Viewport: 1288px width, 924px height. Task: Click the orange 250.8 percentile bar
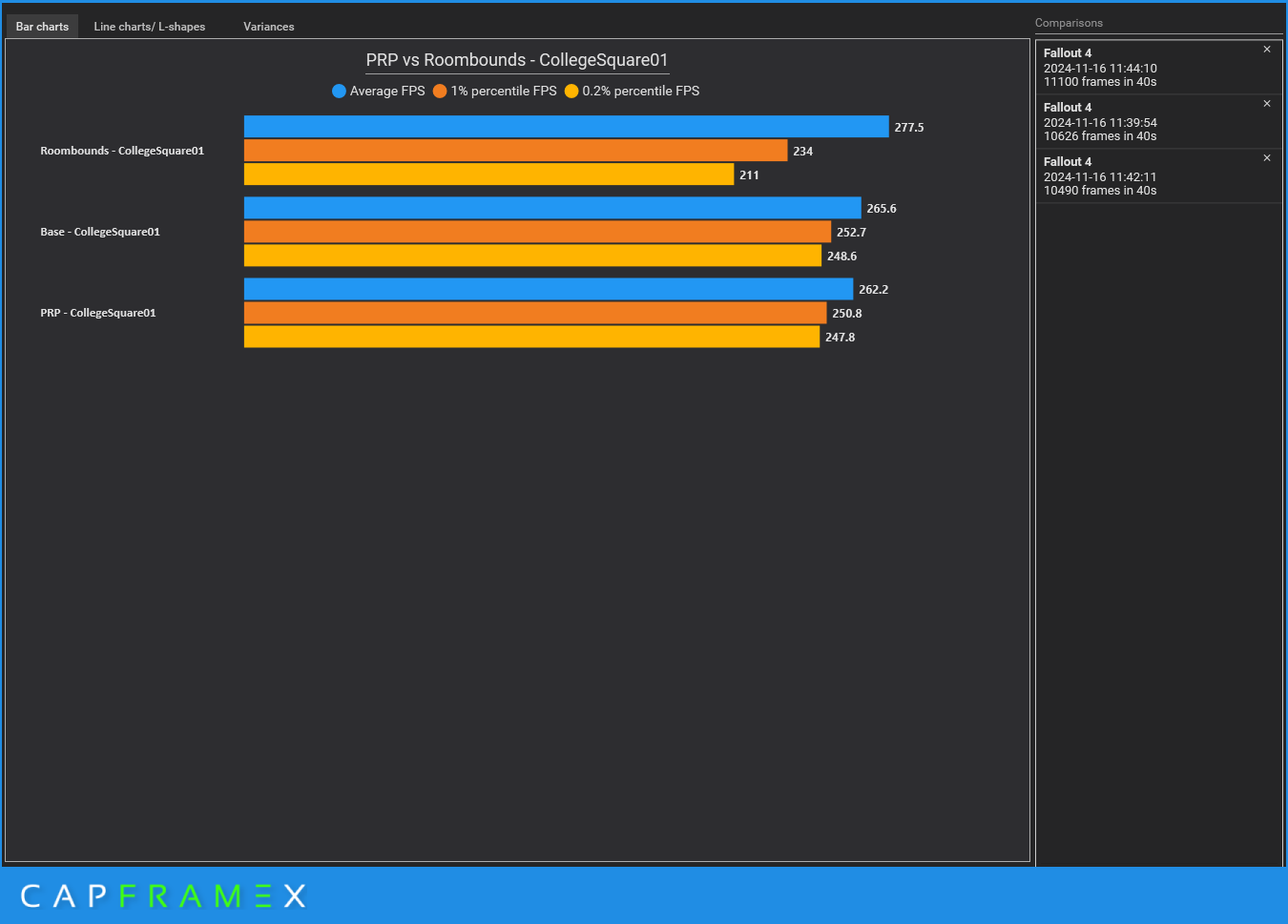pyautogui.click(x=535, y=313)
